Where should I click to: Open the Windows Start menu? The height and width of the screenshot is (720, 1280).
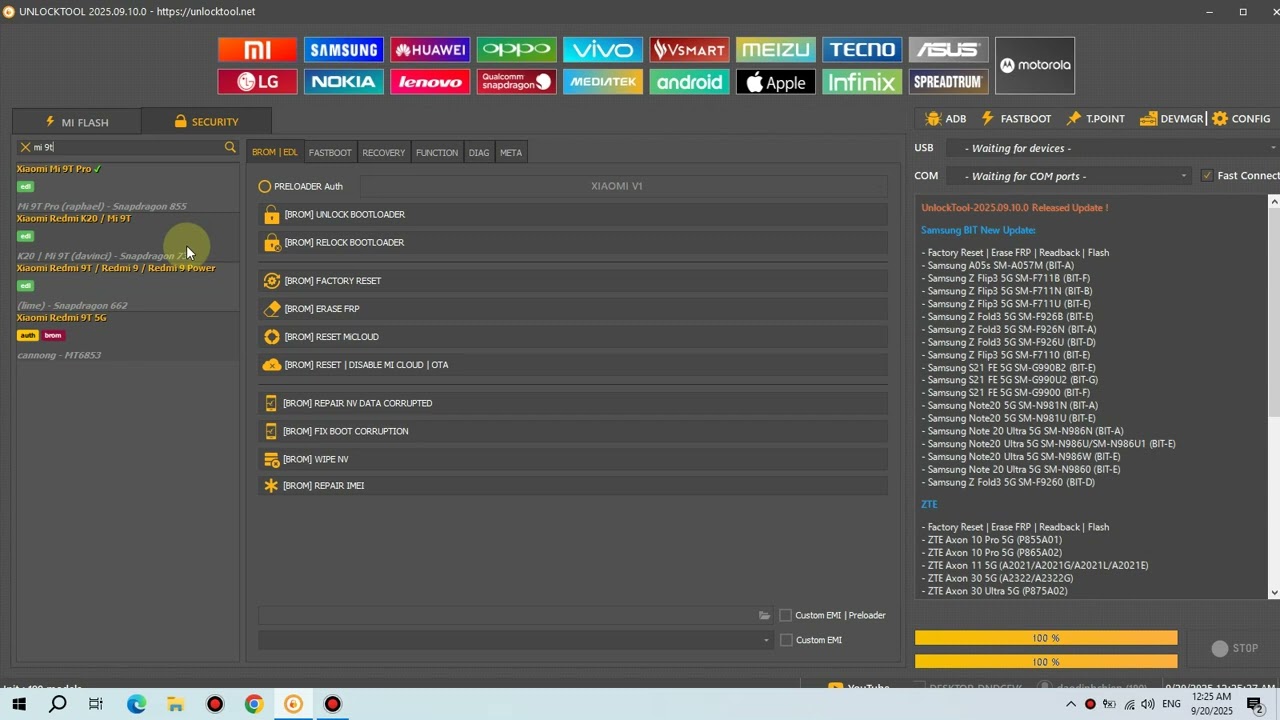19,704
